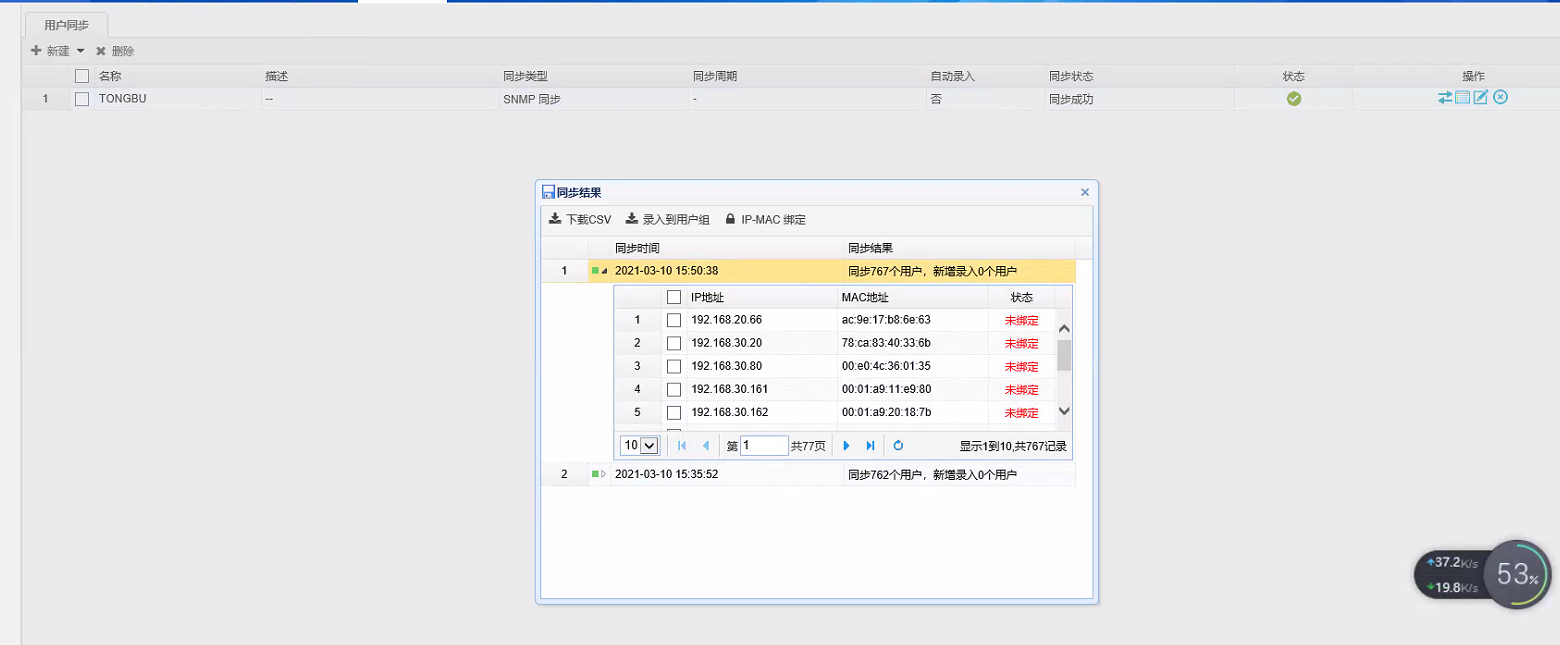The width and height of the screenshot is (1560, 645).
Task: Expand the 2021-03-10 15:35:52 sync record
Action: click(x=602, y=474)
